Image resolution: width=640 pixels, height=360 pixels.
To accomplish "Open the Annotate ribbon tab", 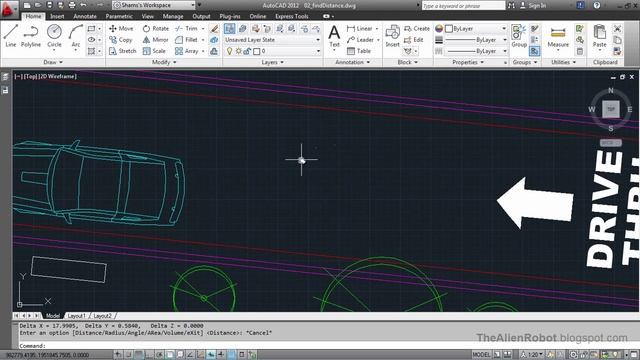I will [85, 16].
